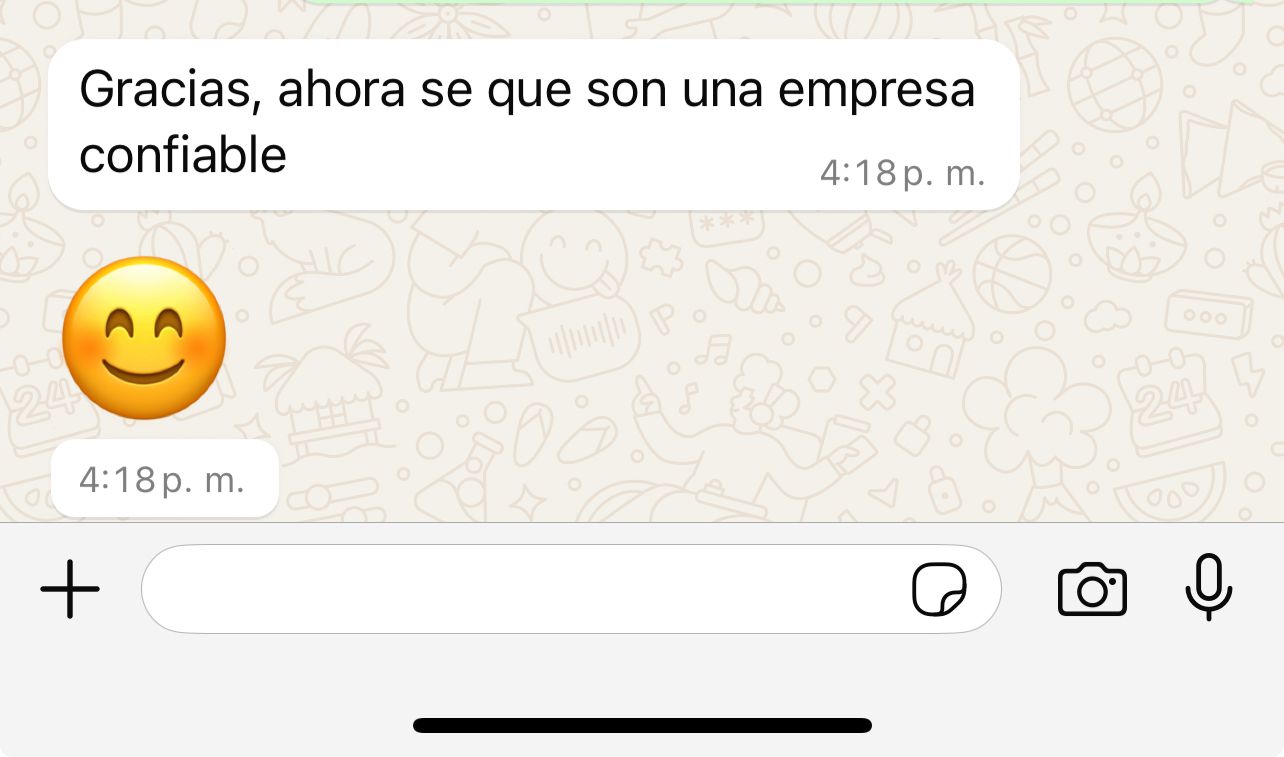The image size is (1284, 757).
Task: Tap the green outgoing bubble edge at top
Action: pyautogui.click(x=760, y=2)
